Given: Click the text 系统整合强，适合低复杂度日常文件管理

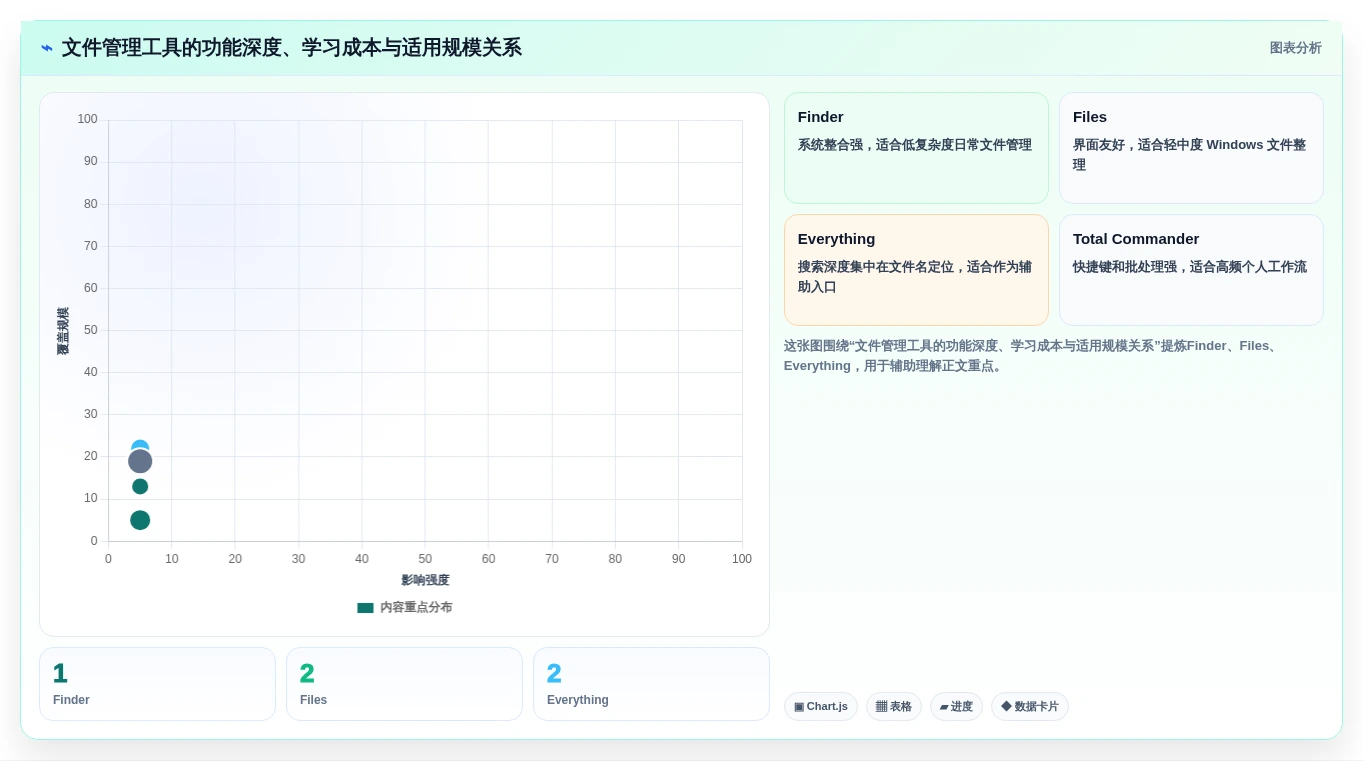Looking at the screenshot, I should point(914,145).
